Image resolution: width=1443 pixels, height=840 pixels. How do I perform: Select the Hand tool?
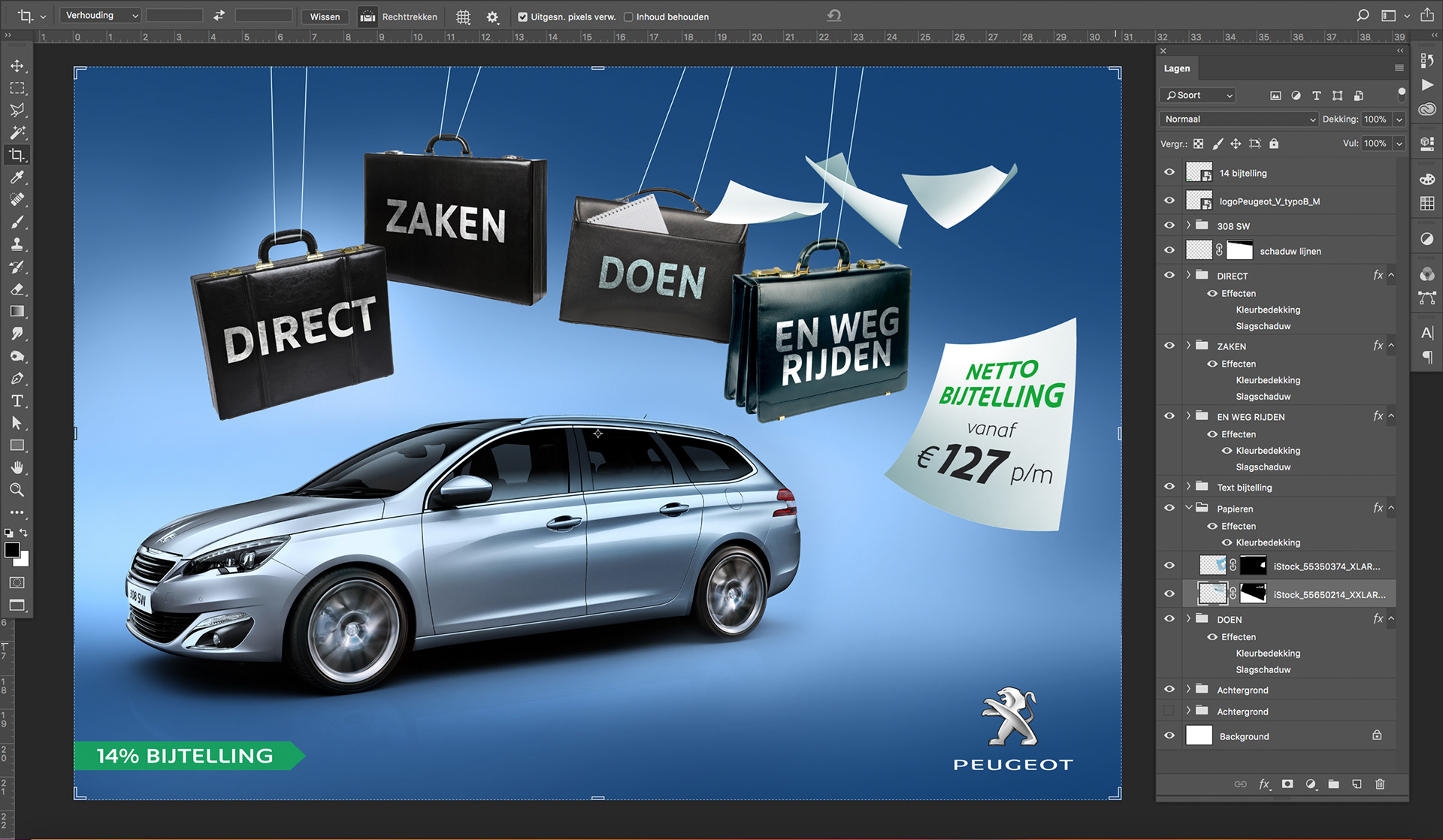pos(17,467)
